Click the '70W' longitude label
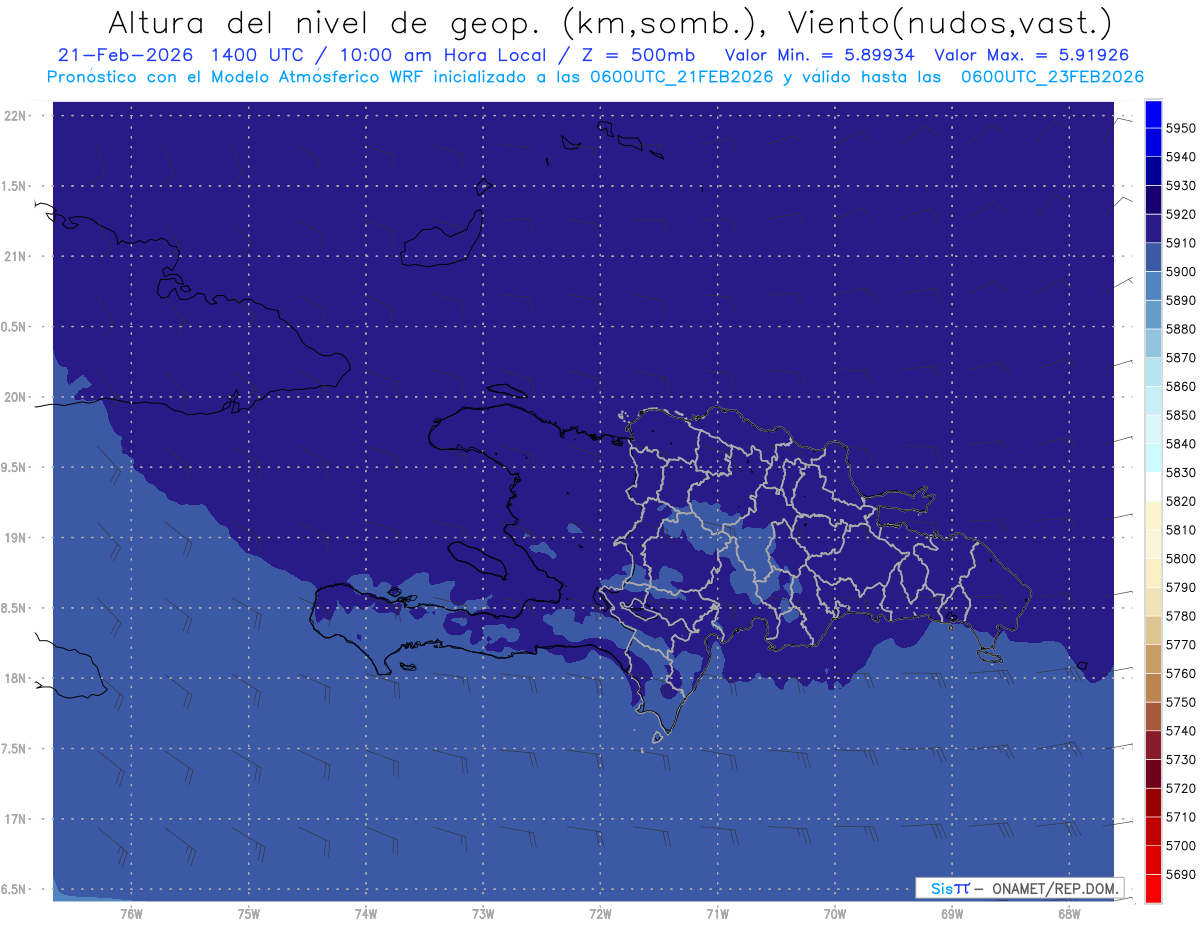This screenshot has width=1200, height=927. pos(835,914)
